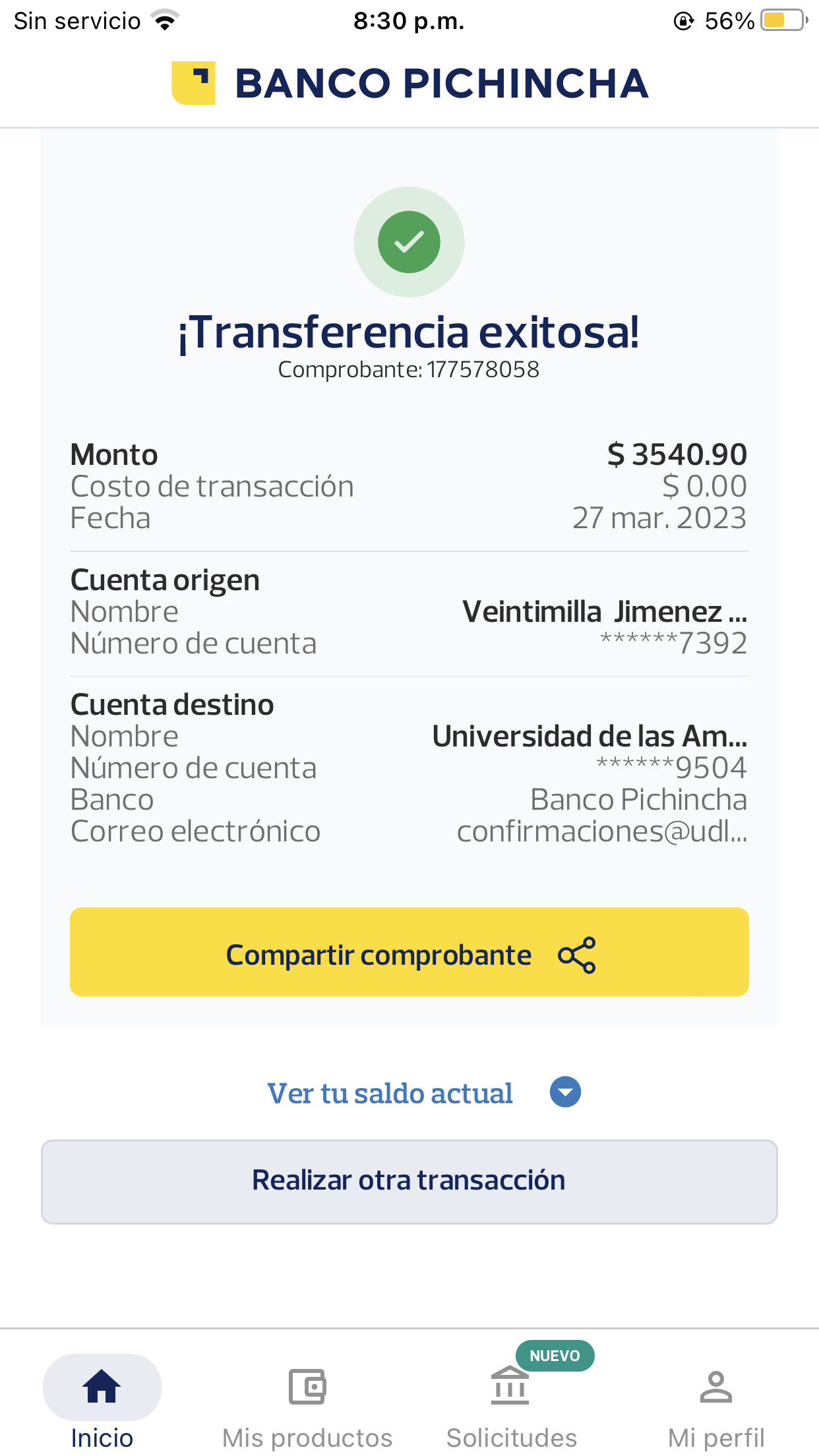This screenshot has height=1456, width=819.
Task: Expand balance with the blue down-arrow
Action: tap(565, 1092)
